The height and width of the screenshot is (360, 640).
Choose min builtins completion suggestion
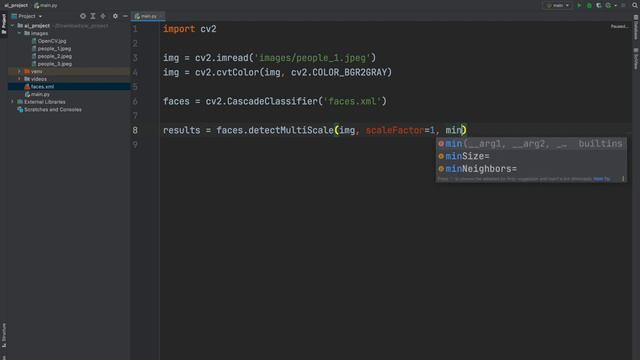click(x=531, y=144)
